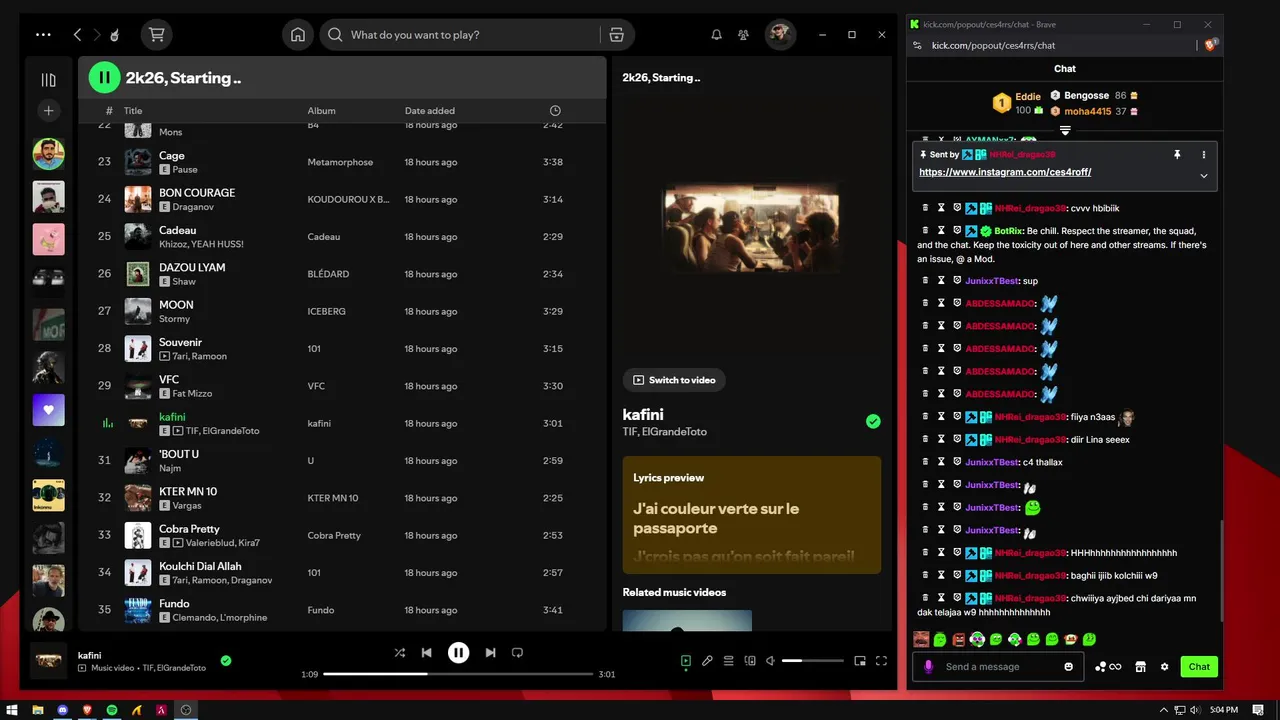Open OBS from the taskbar
The image size is (1280, 720).
(186, 709)
